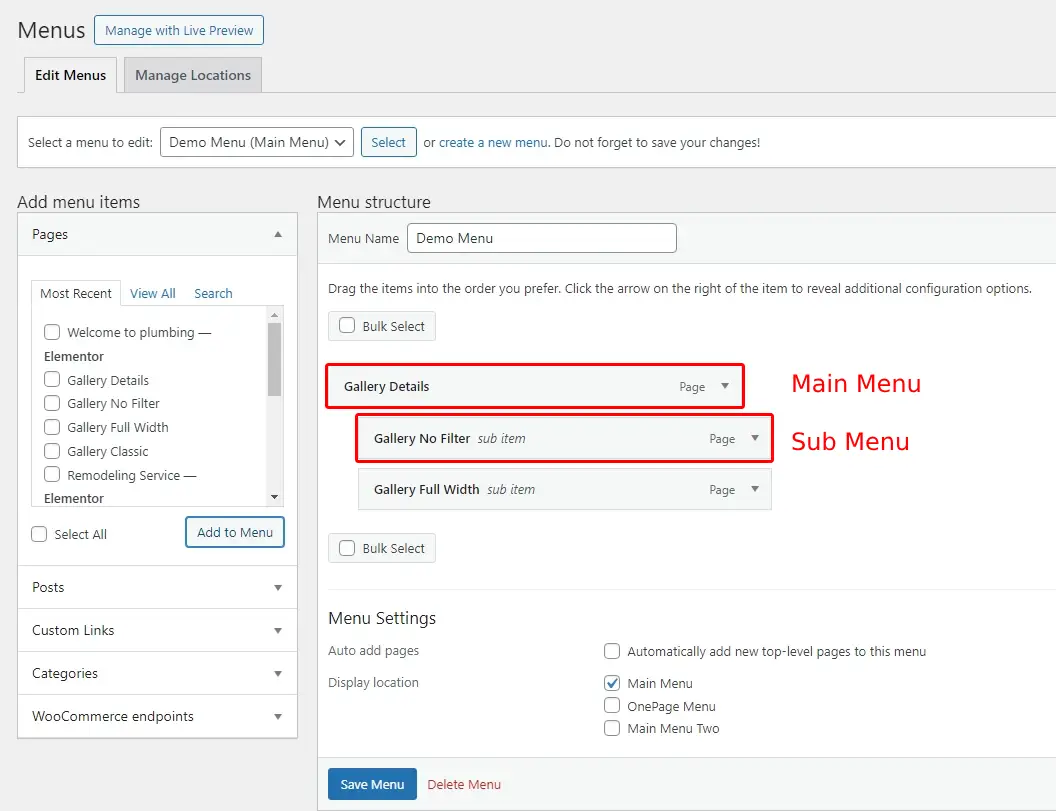The height and width of the screenshot is (811, 1056).
Task: Expand the Gallery Full Width item arrow
Action: (755, 489)
